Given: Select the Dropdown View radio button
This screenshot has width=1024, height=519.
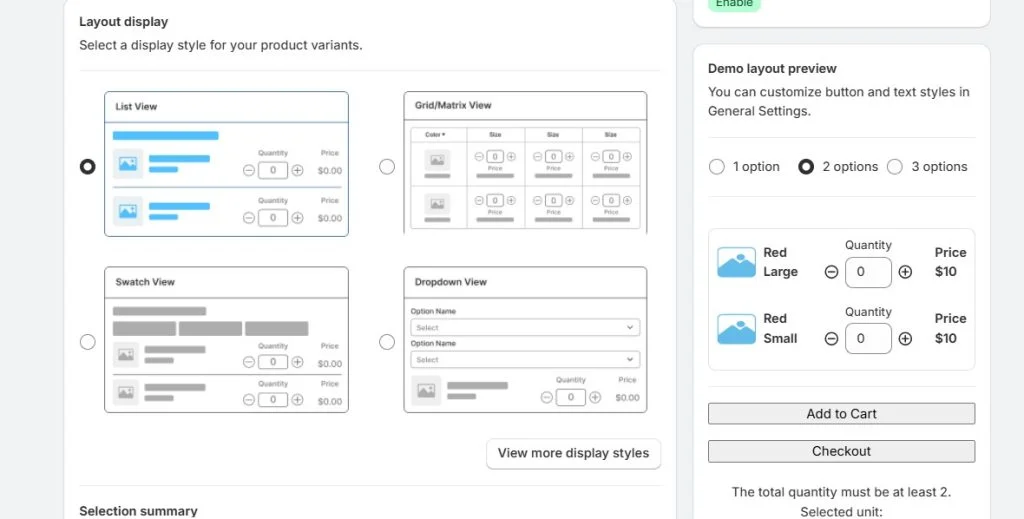Looking at the screenshot, I should [x=387, y=342].
